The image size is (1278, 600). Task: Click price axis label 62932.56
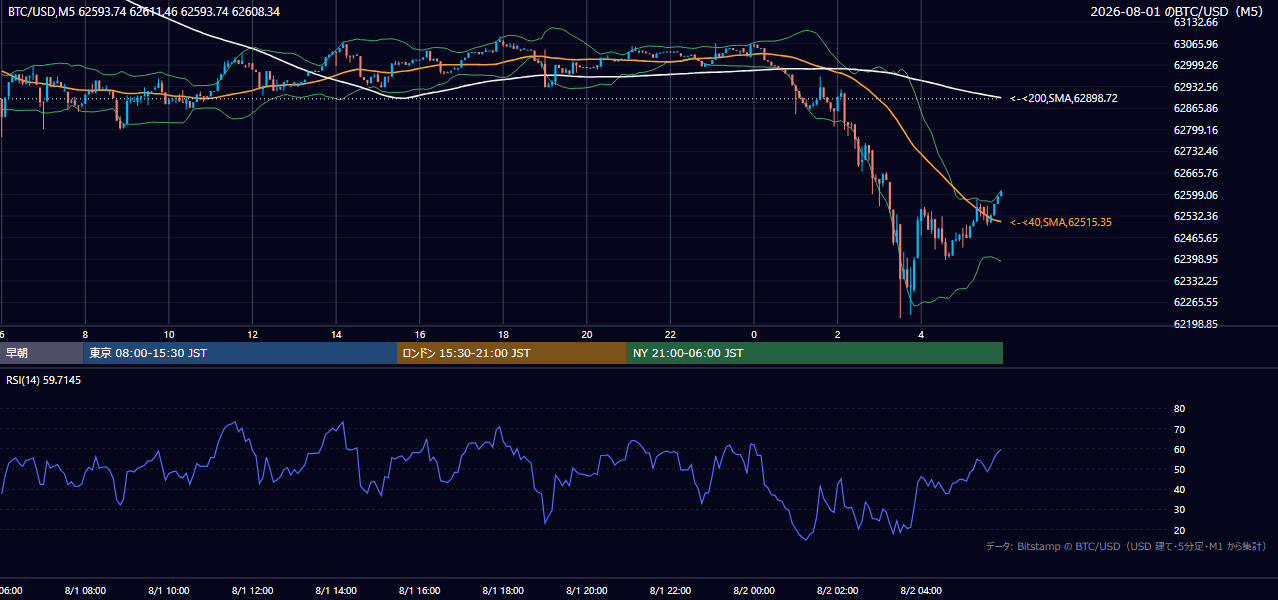pyautogui.click(x=1195, y=87)
